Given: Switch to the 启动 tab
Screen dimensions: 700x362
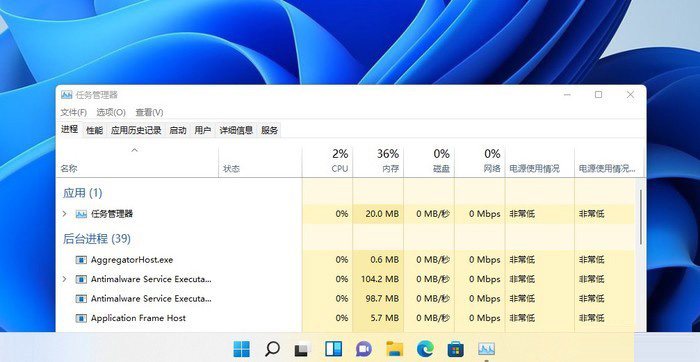Looking at the screenshot, I should pos(178,130).
